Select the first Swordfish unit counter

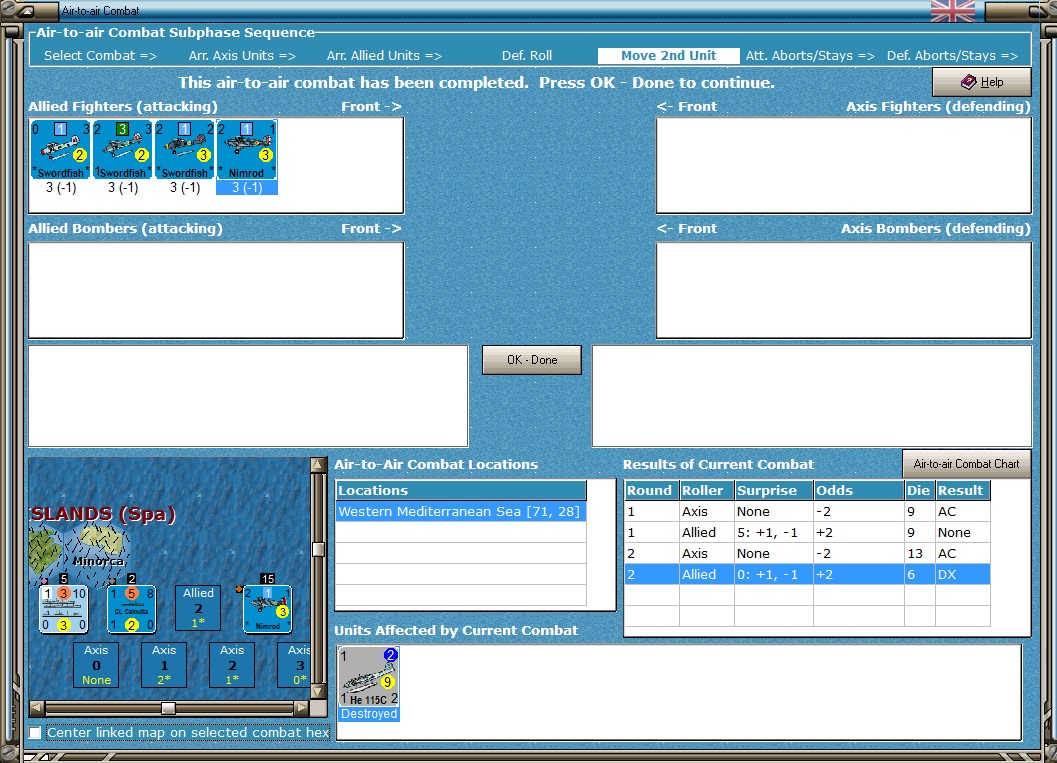61,150
